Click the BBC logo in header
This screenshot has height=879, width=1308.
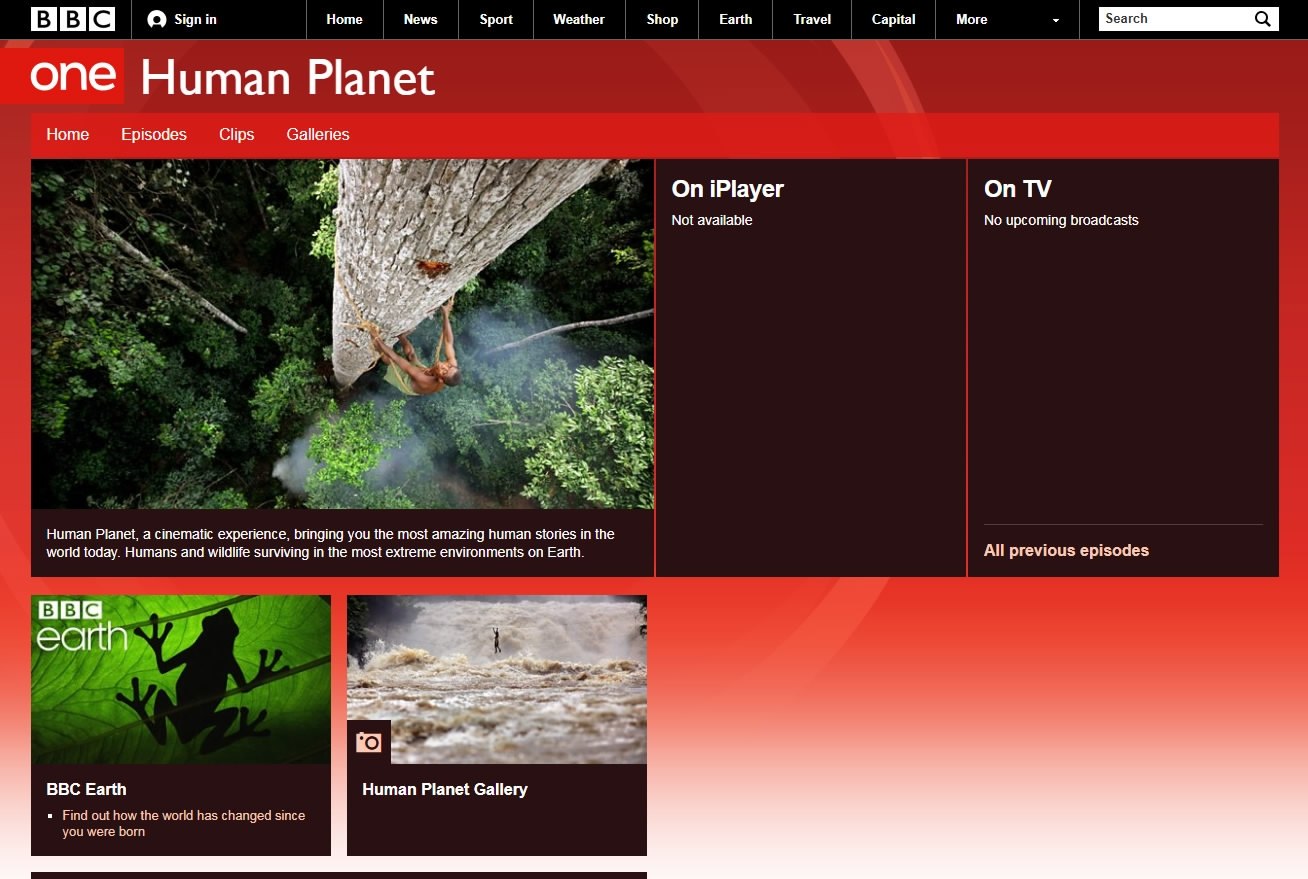coord(73,19)
